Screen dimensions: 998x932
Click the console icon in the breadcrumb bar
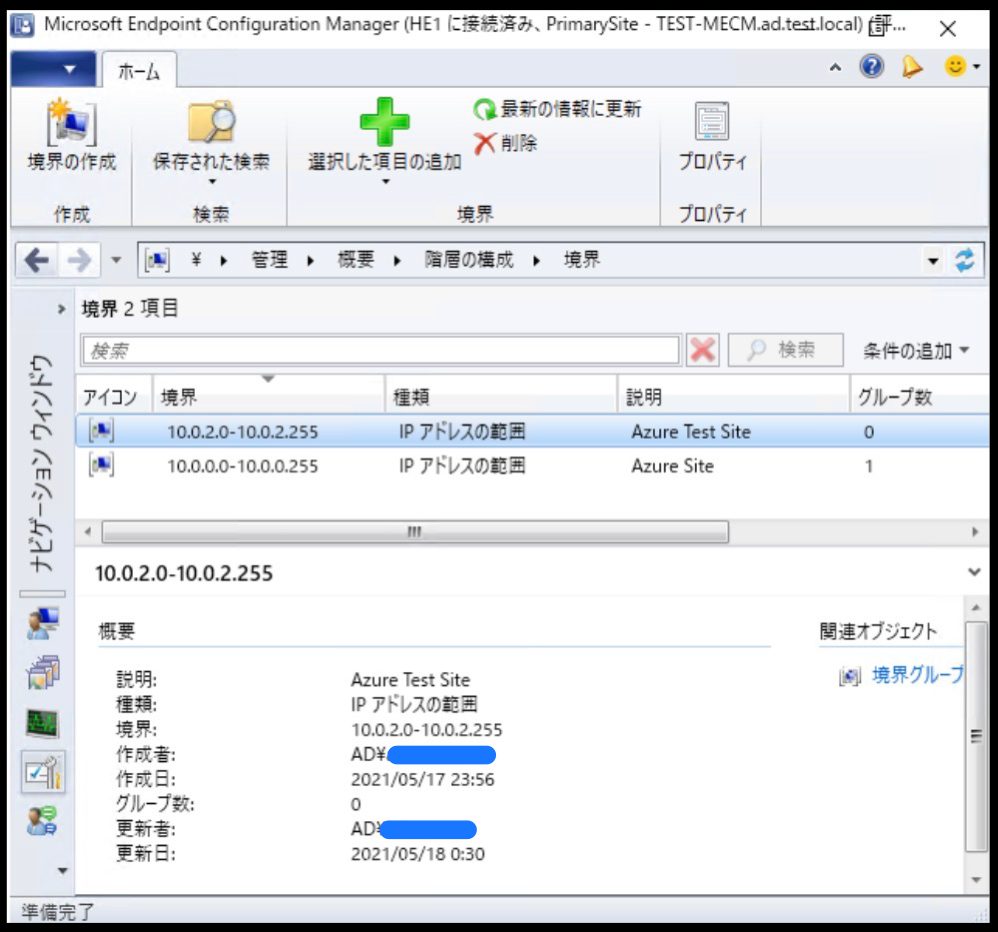coord(157,260)
